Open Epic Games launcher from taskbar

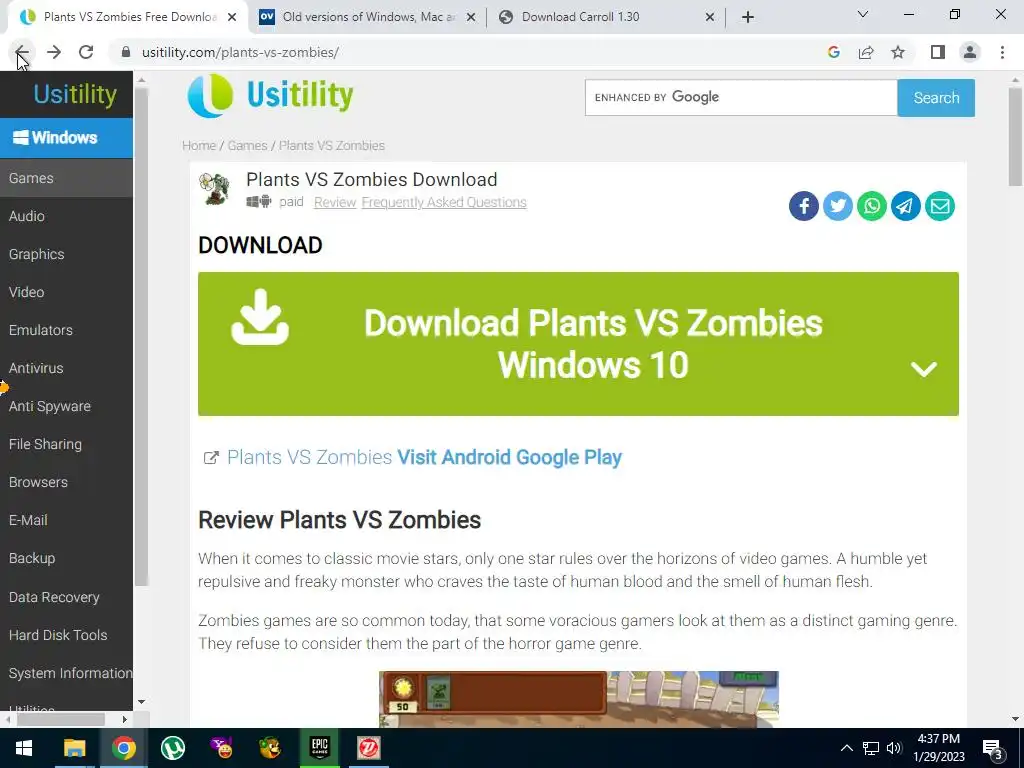pos(319,748)
